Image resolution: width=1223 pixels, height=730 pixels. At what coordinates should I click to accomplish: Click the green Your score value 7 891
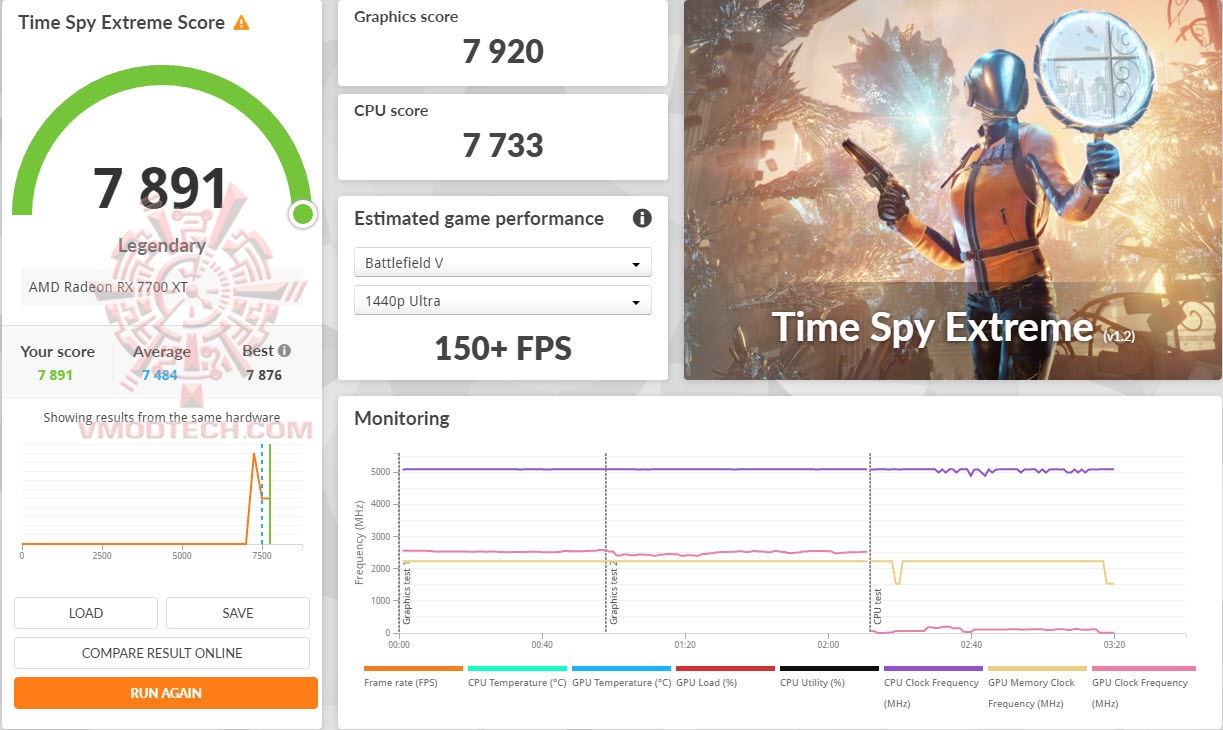pos(55,375)
